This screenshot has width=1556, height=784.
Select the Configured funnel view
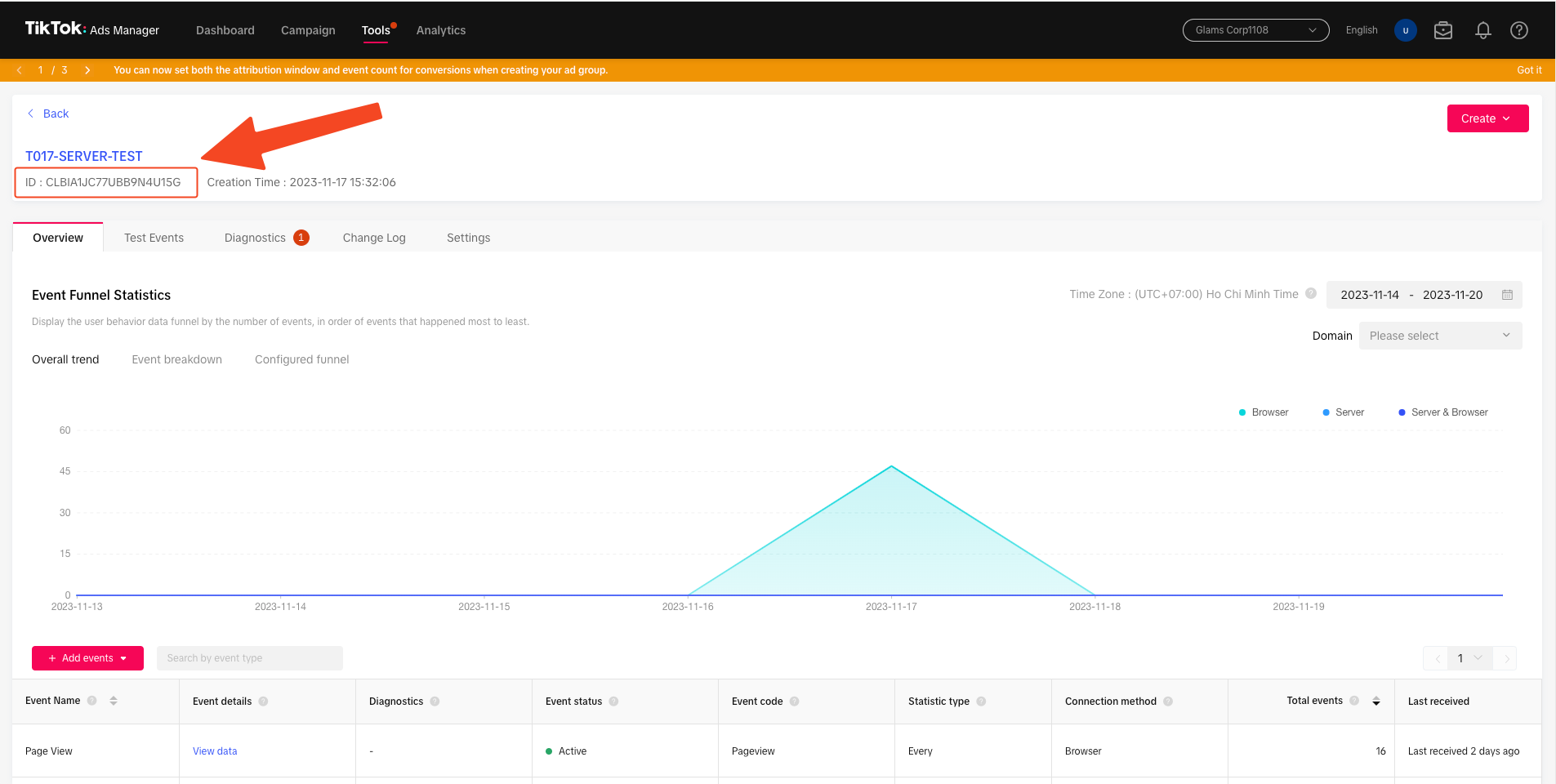[x=301, y=359]
